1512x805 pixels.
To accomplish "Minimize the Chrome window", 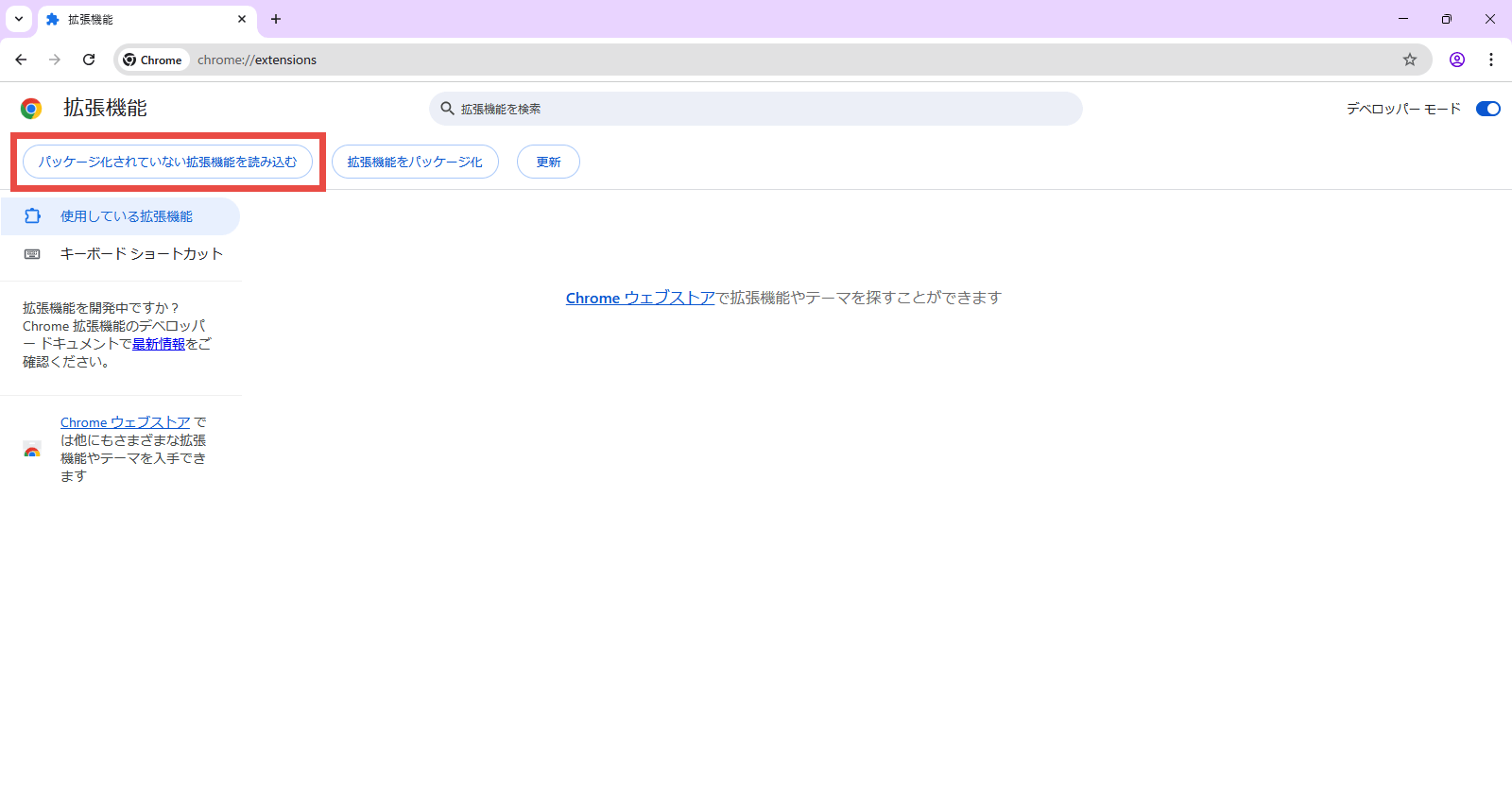I will tap(1403, 19).
